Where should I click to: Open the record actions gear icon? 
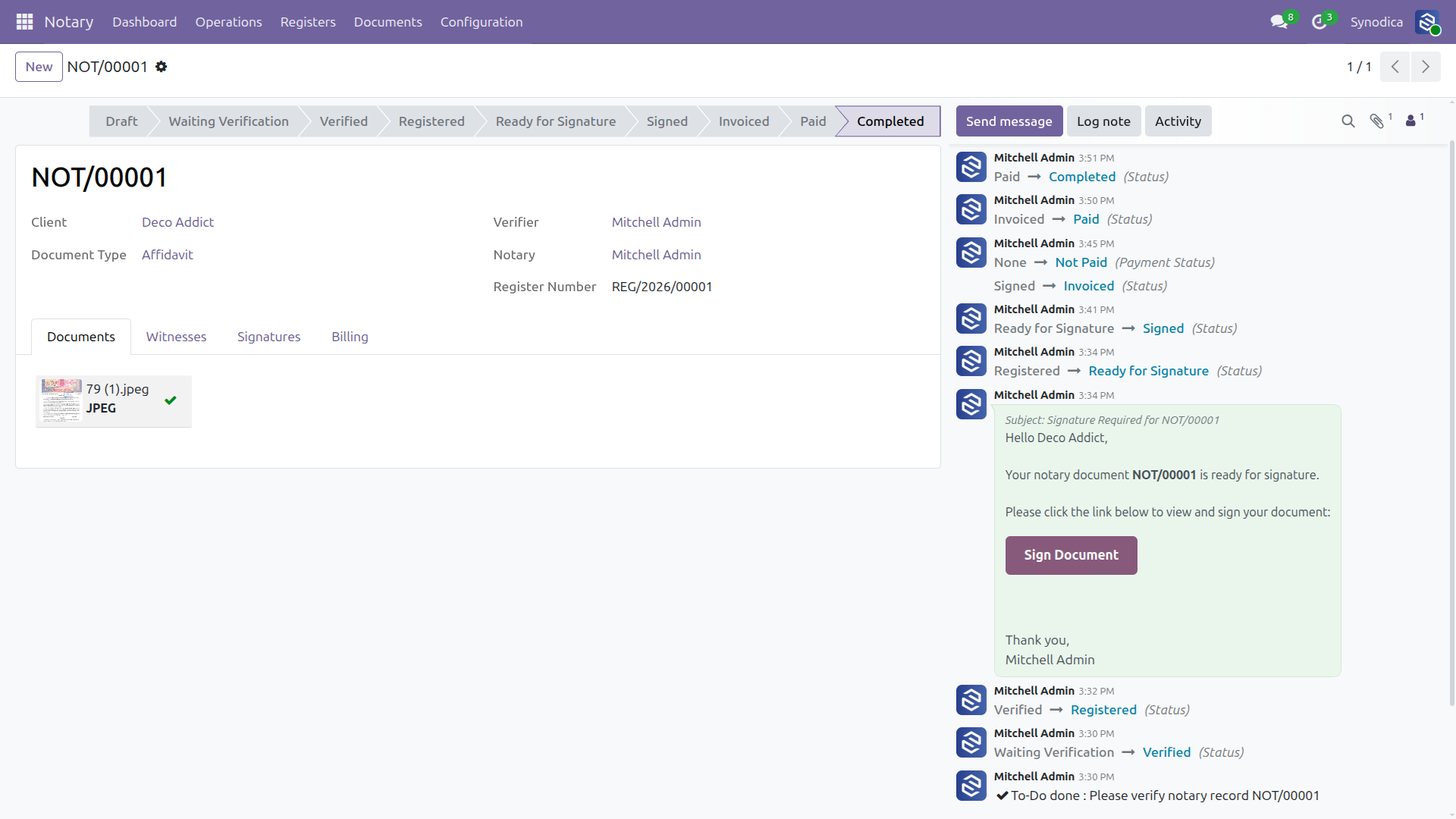pos(161,67)
